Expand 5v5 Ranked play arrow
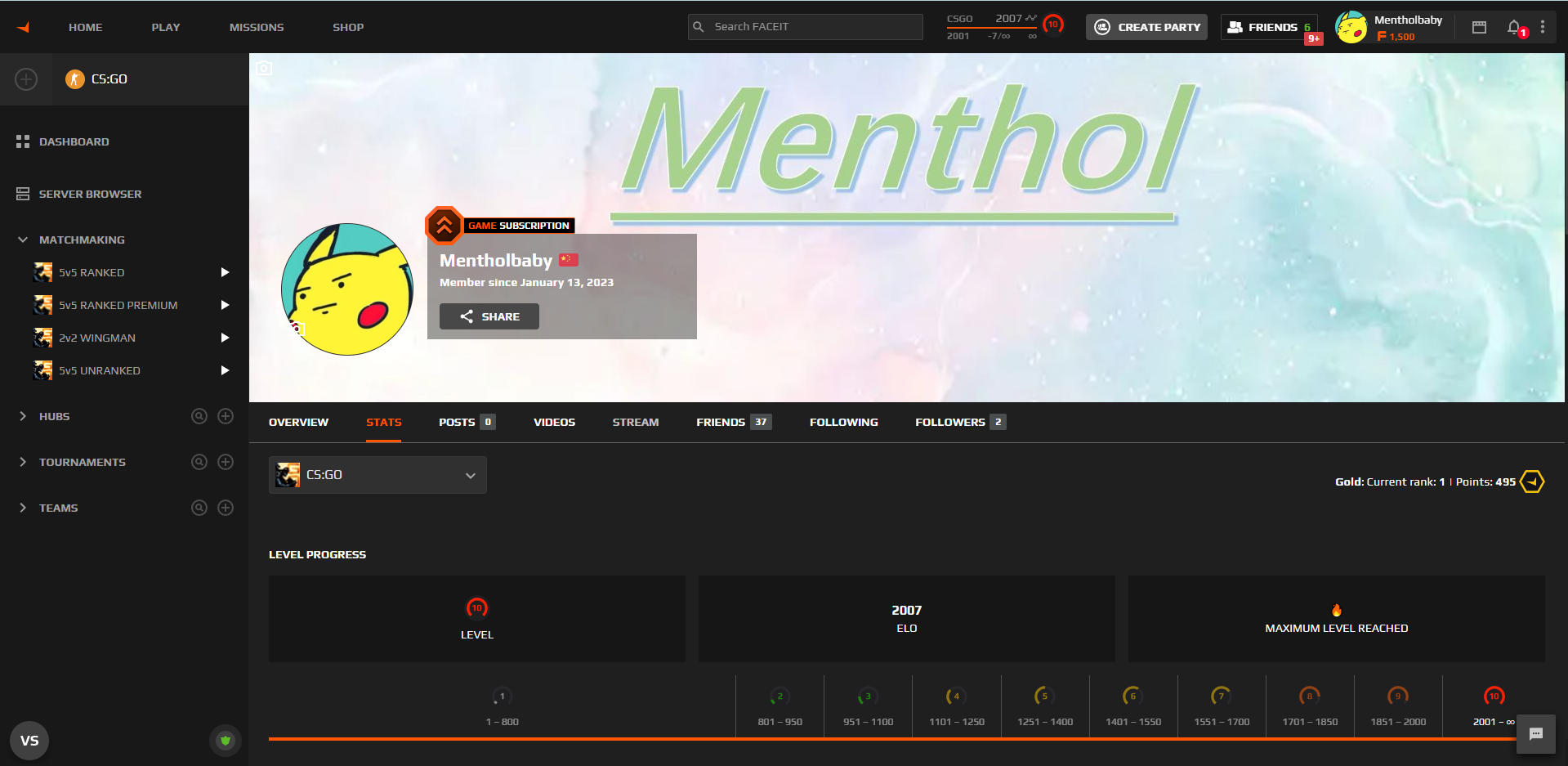The image size is (1568, 766). (225, 272)
